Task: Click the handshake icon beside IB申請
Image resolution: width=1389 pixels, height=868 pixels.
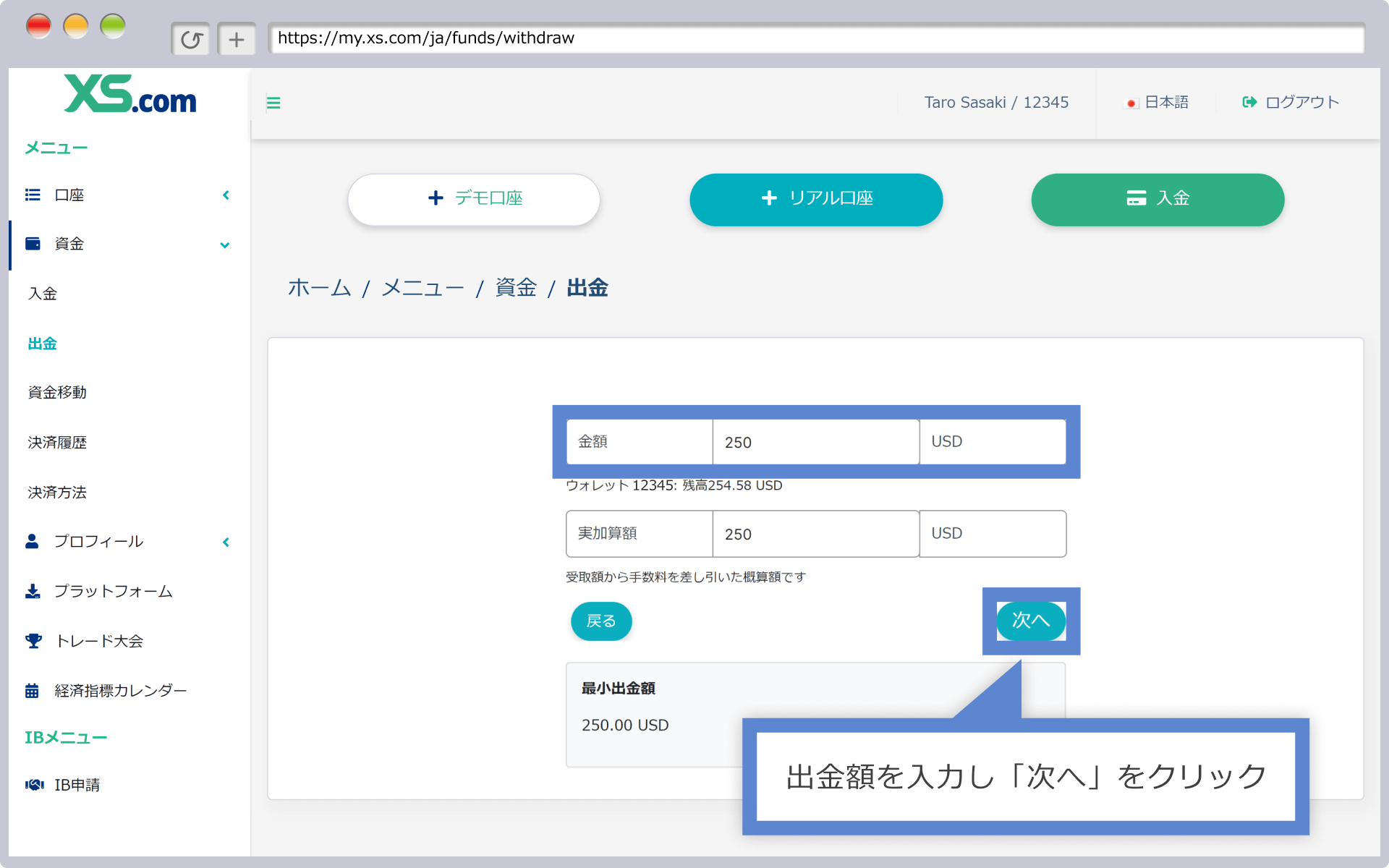Action: point(34,785)
